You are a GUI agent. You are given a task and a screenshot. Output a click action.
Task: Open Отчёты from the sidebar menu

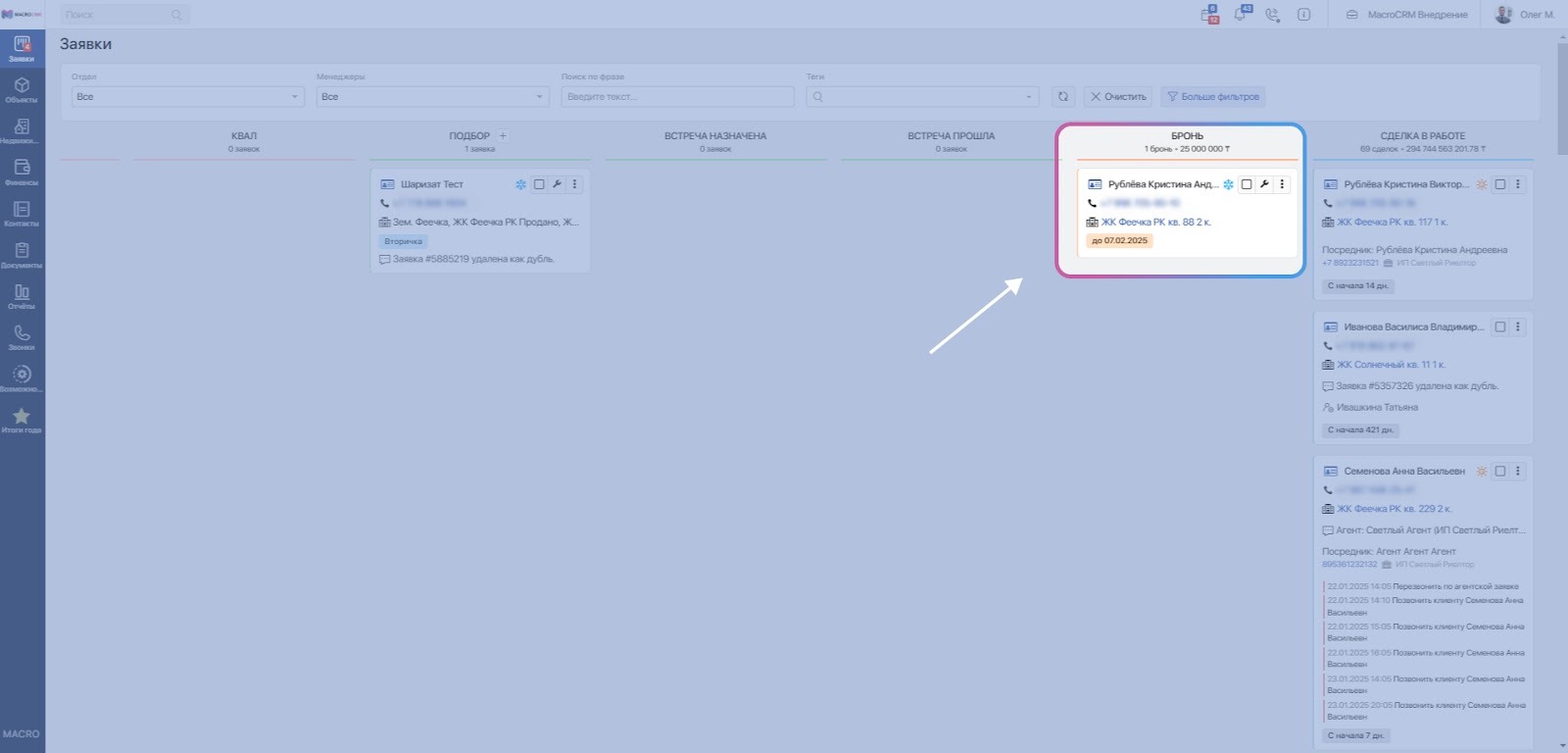[22, 296]
